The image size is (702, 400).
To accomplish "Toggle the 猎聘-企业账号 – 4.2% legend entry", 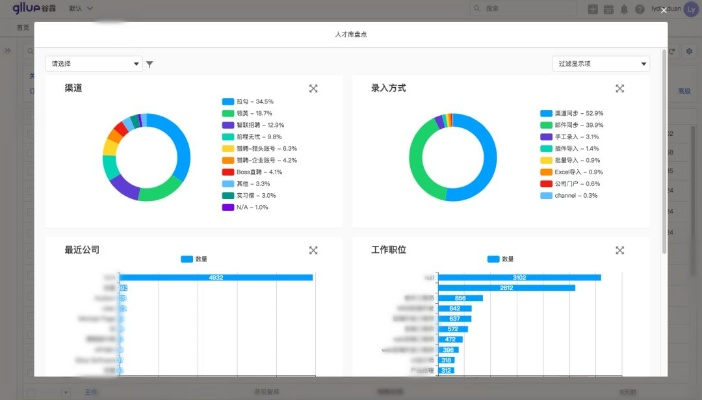I will [260, 160].
